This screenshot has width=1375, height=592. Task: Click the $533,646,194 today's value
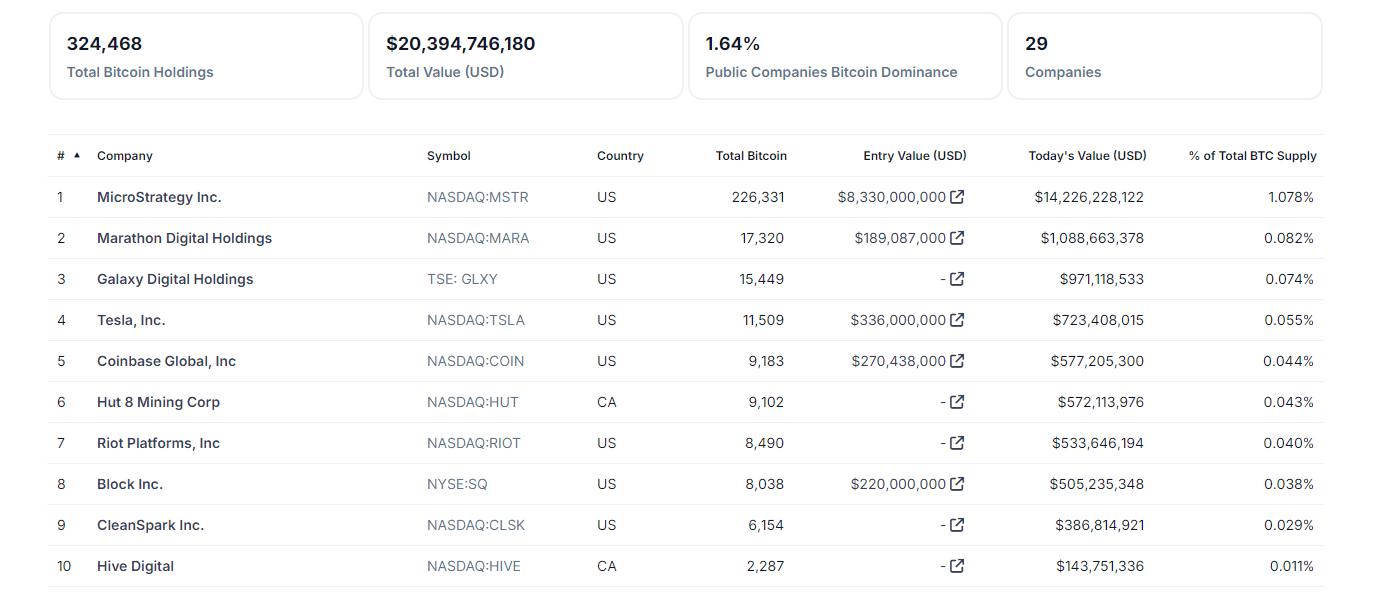(1098, 443)
